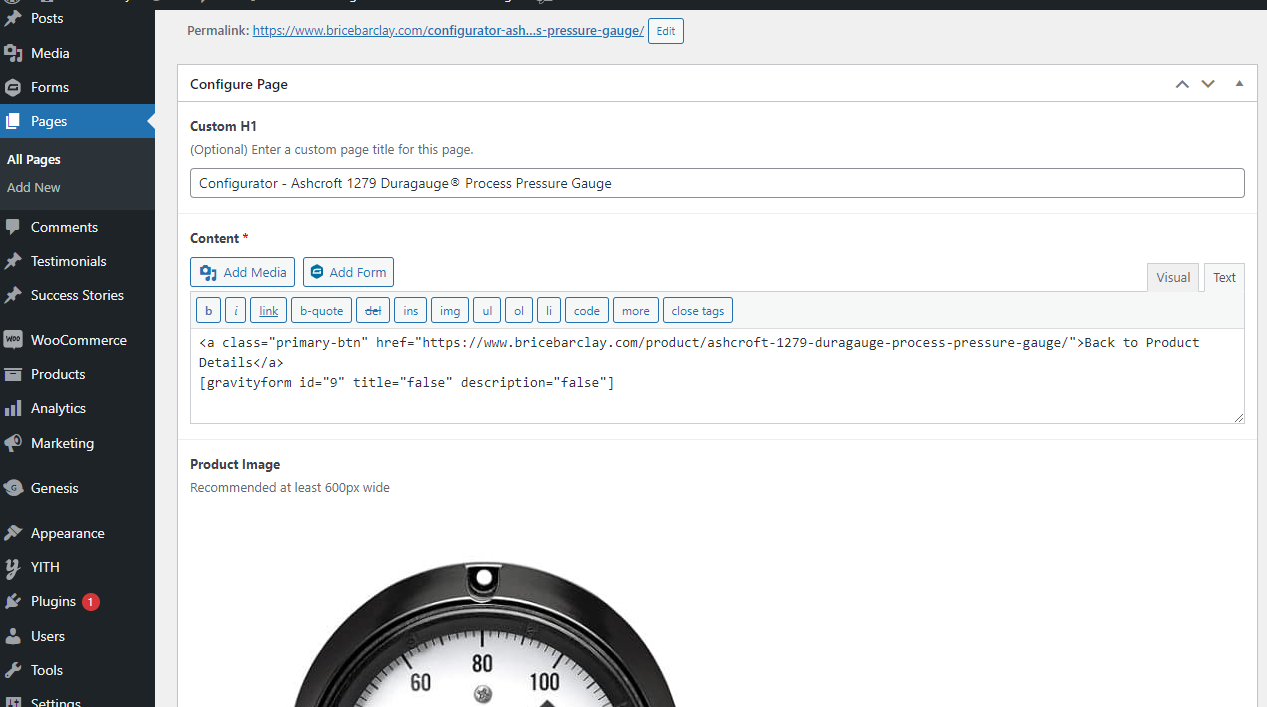The height and width of the screenshot is (707, 1267).
Task: Click inside the Content text editor area
Action: tap(717, 376)
